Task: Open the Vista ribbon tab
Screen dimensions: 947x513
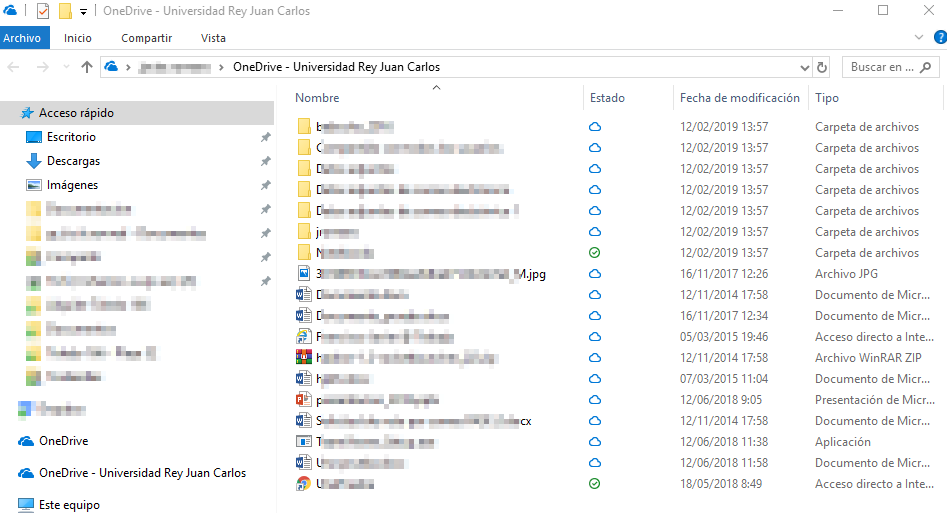Action: coord(213,38)
